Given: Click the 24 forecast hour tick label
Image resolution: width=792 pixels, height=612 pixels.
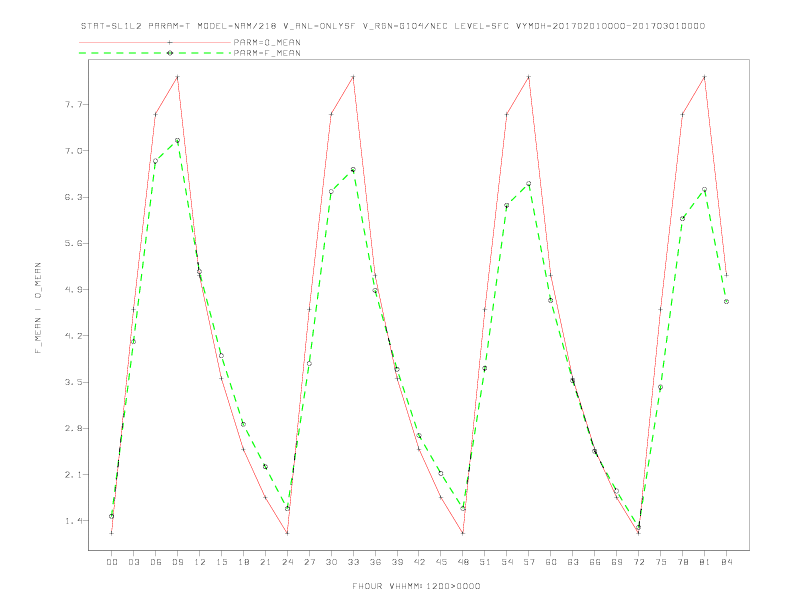Looking at the screenshot, I should (x=287, y=562).
